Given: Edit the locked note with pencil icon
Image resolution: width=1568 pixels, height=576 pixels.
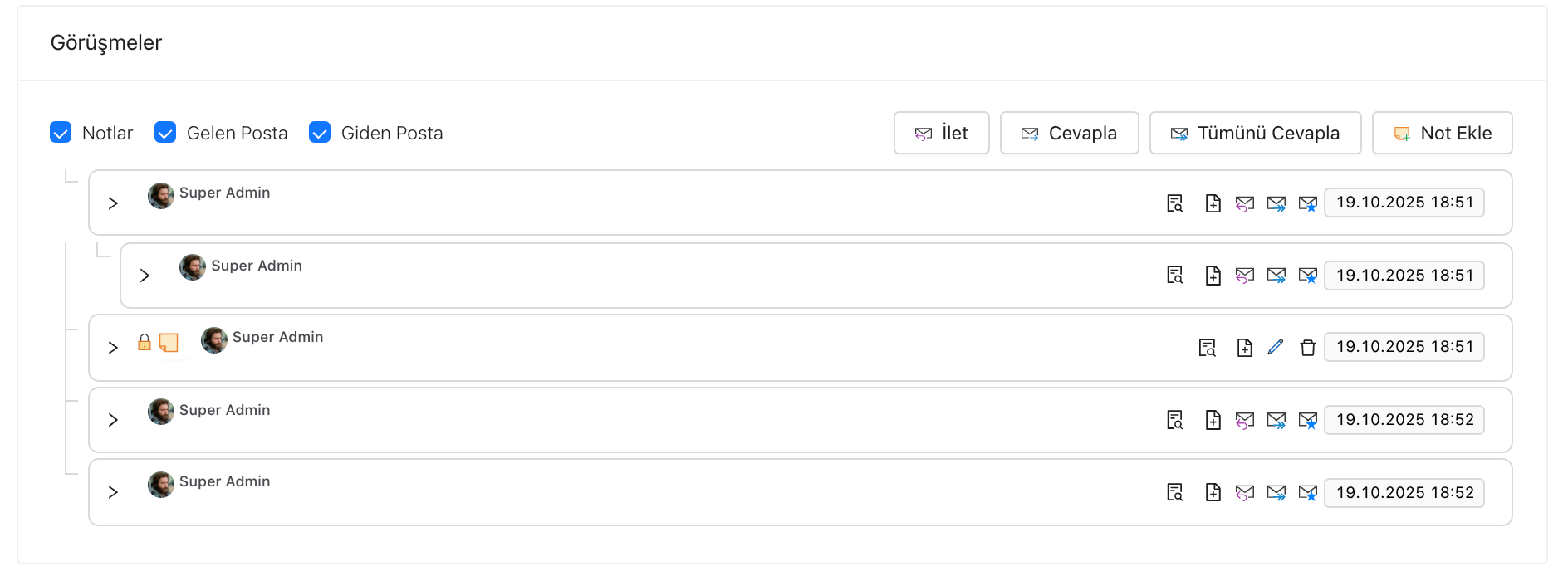Looking at the screenshot, I should click(x=1276, y=347).
